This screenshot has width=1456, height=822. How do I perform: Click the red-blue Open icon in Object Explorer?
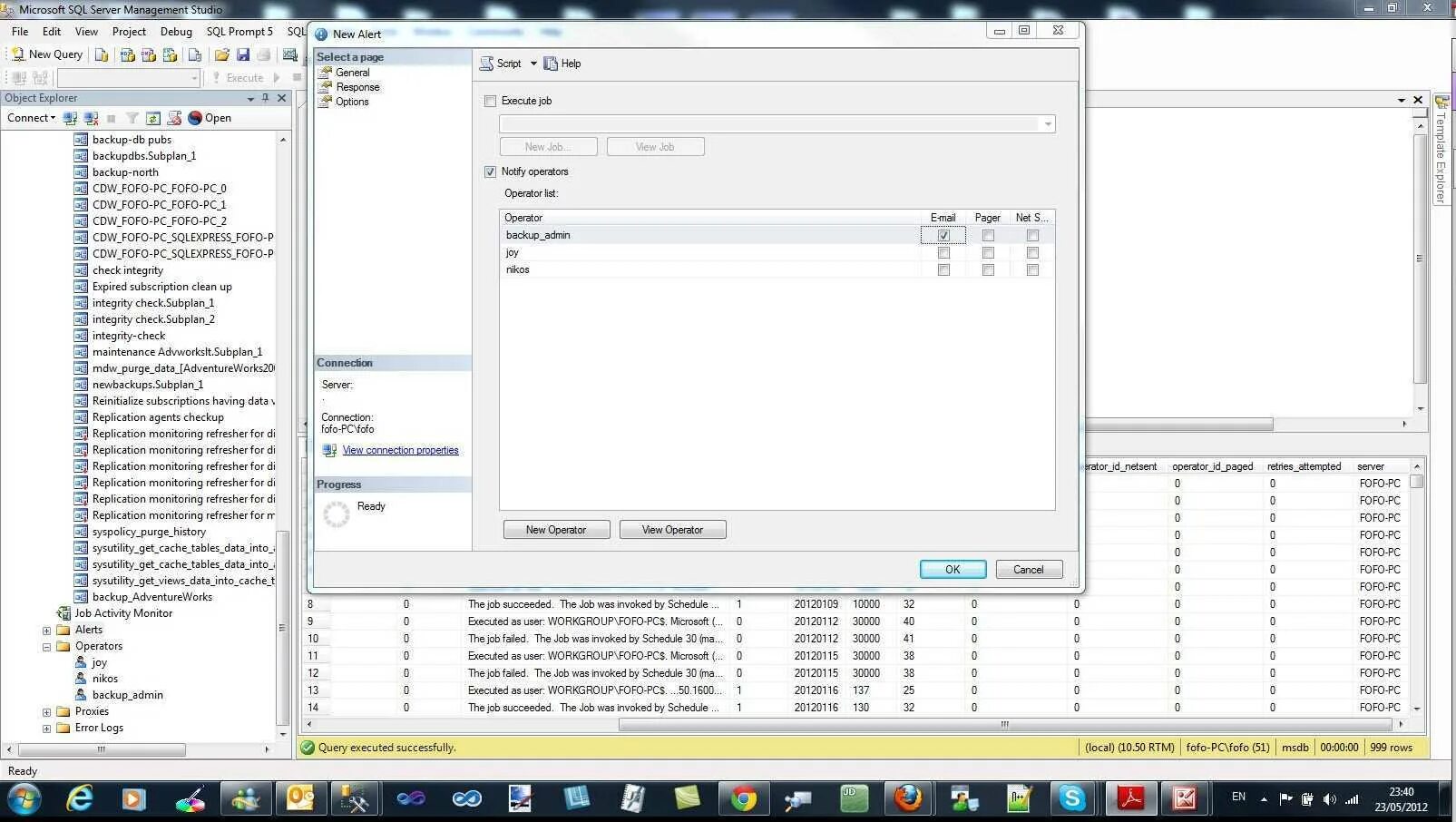tap(194, 118)
